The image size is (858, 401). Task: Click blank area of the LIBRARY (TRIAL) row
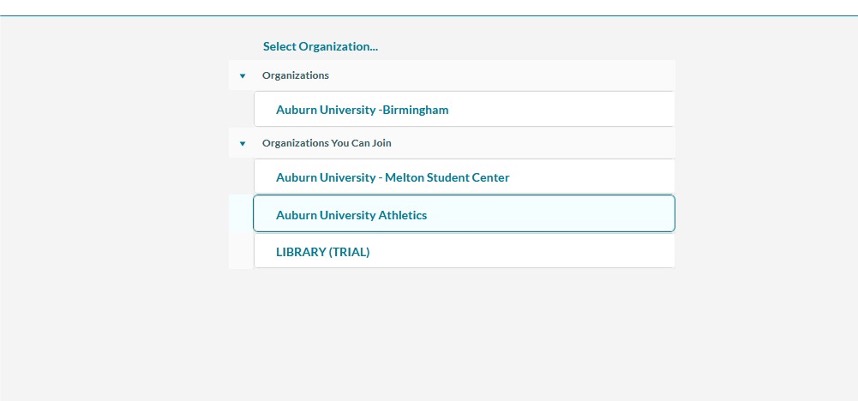[523, 252]
